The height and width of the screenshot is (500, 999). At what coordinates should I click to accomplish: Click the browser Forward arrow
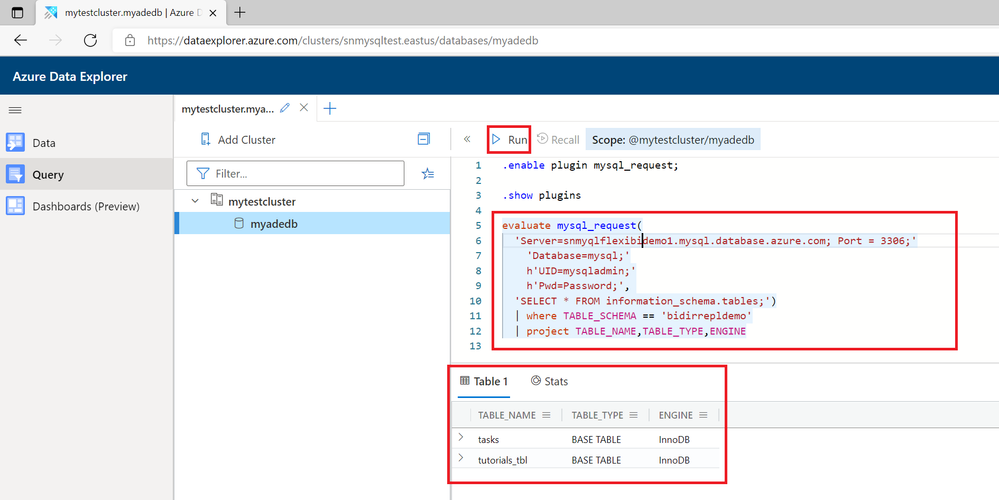point(56,40)
